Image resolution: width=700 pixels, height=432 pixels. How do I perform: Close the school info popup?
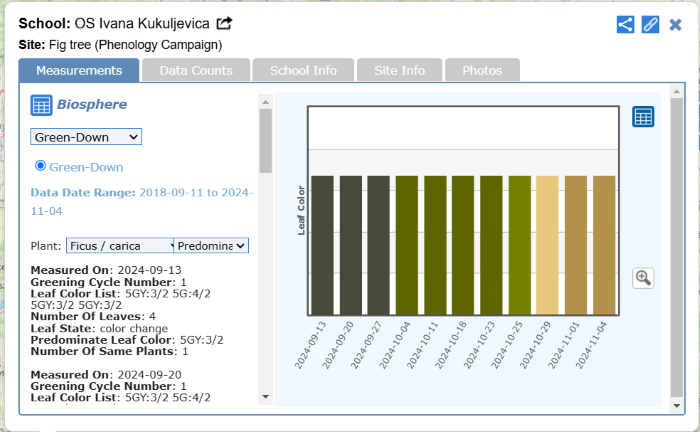coord(676,24)
